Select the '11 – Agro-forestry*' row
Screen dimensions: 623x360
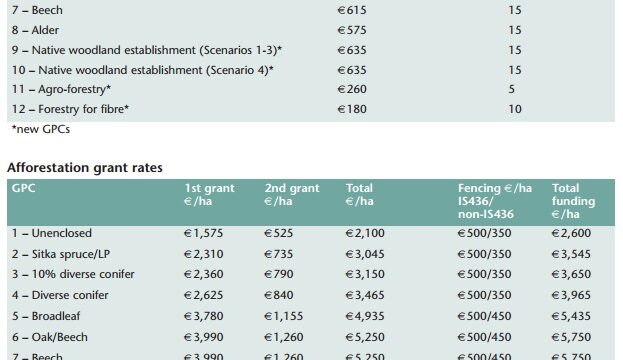click(311, 89)
